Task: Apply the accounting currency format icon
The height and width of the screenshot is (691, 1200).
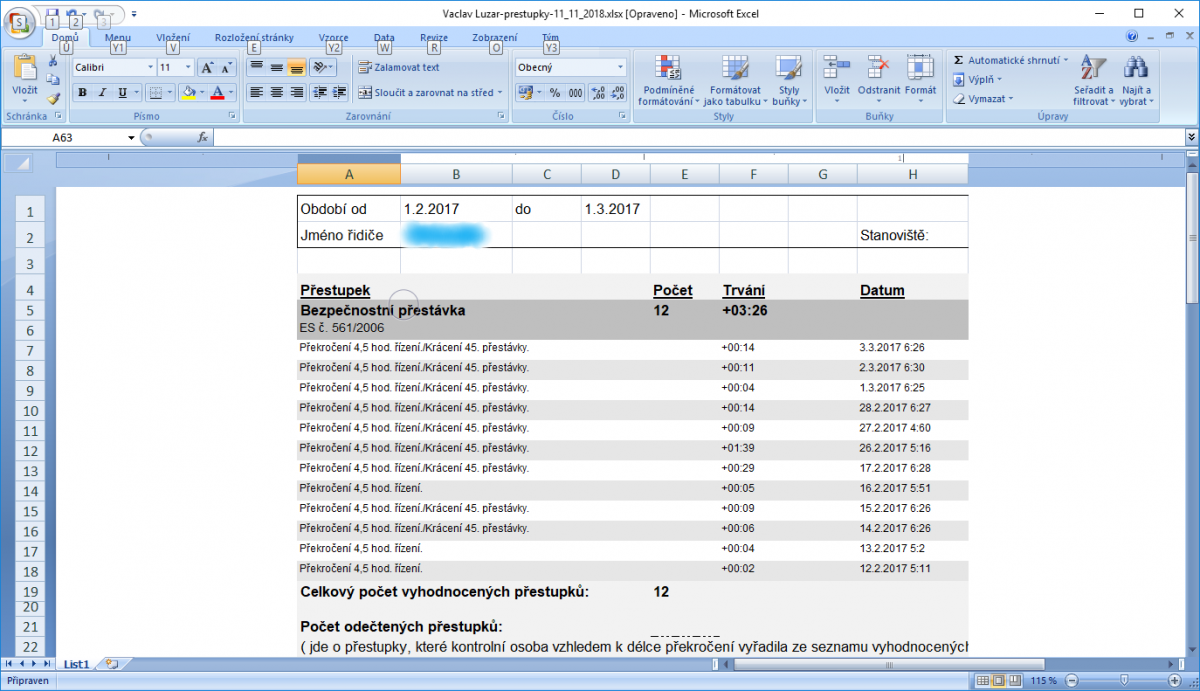Action: pos(524,92)
